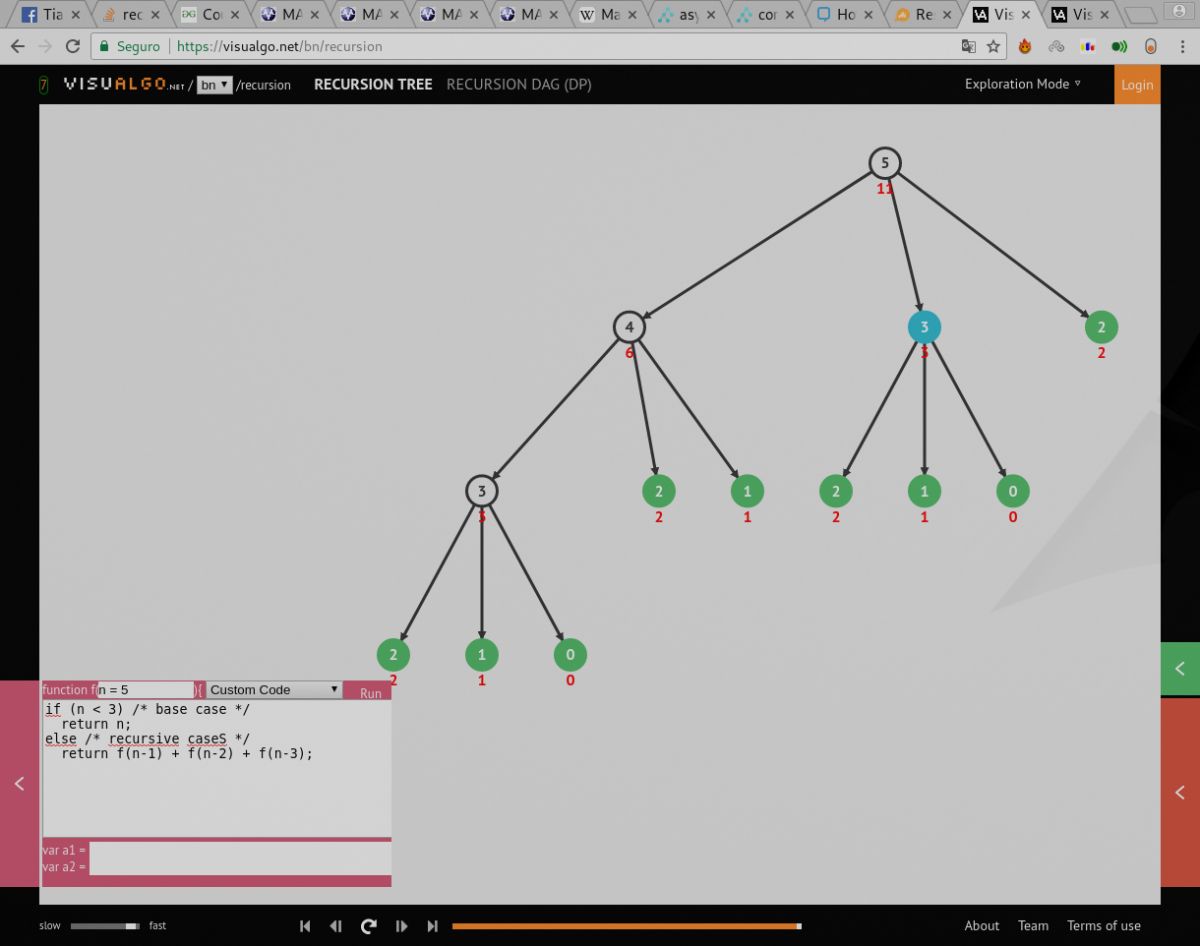Click the white node 4

[629, 327]
